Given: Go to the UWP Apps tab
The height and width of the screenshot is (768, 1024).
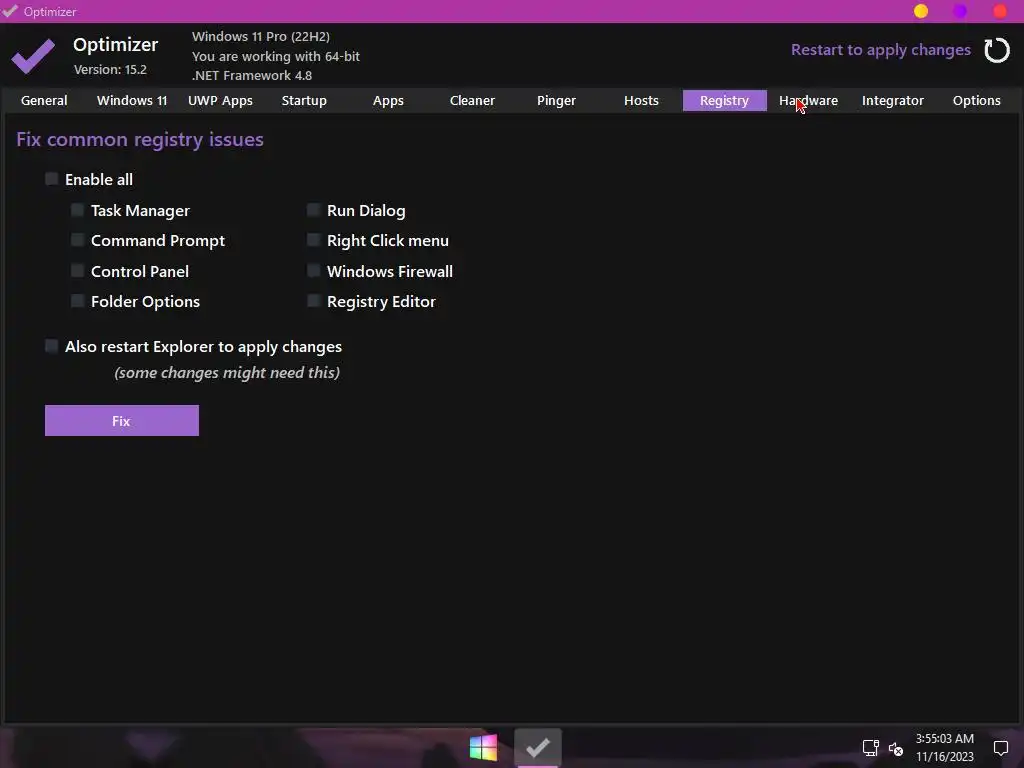Looking at the screenshot, I should [220, 101].
